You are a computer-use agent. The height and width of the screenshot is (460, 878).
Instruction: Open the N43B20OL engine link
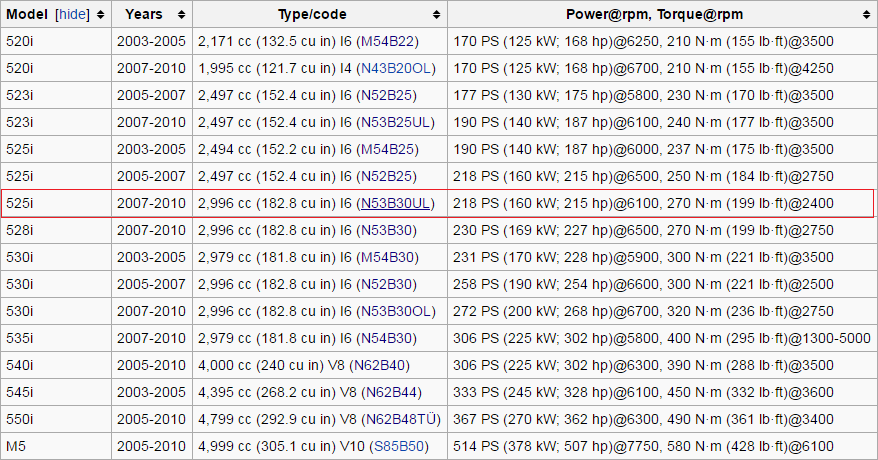click(396, 68)
